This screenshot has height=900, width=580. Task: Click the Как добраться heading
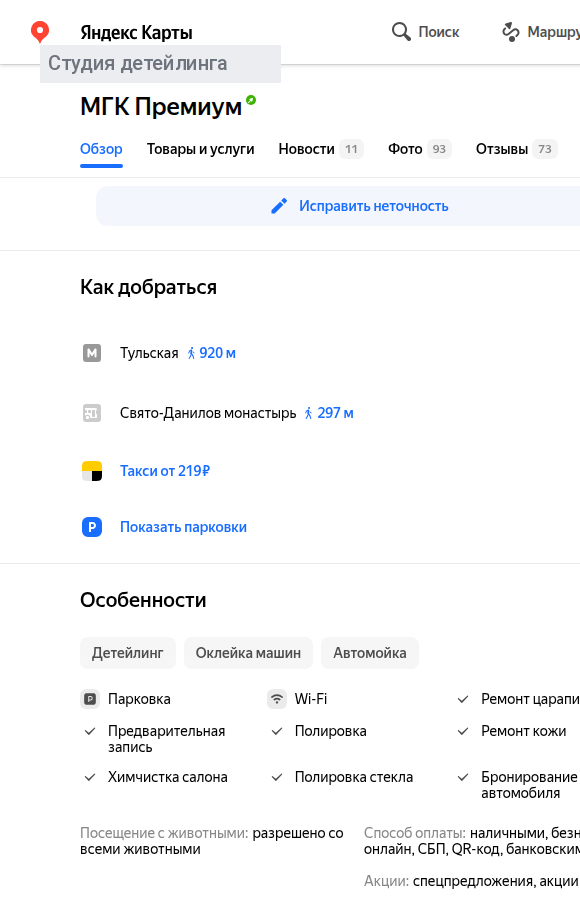[x=148, y=287]
